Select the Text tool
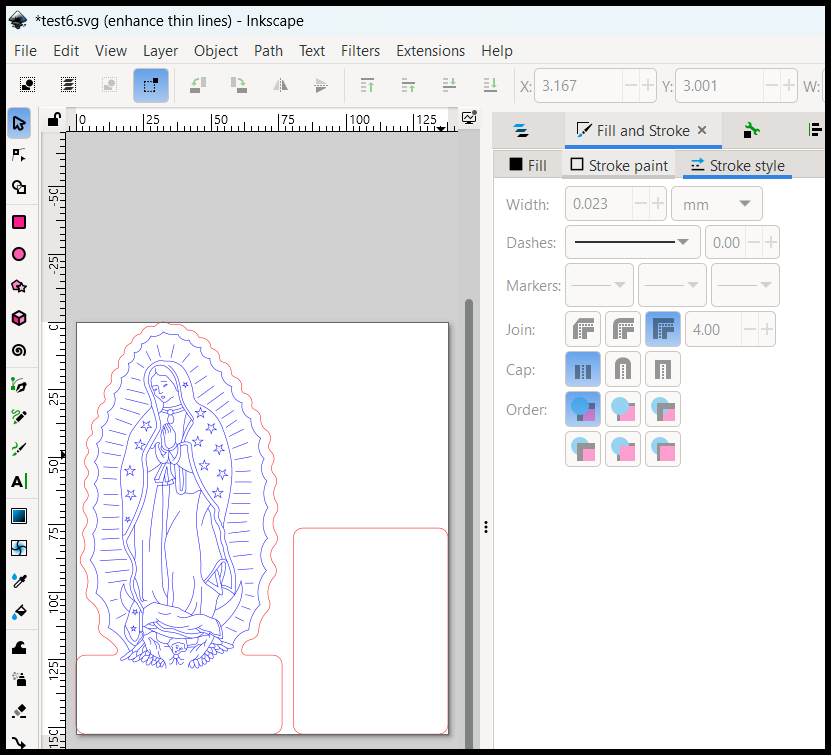The height and width of the screenshot is (755, 831). 18,482
